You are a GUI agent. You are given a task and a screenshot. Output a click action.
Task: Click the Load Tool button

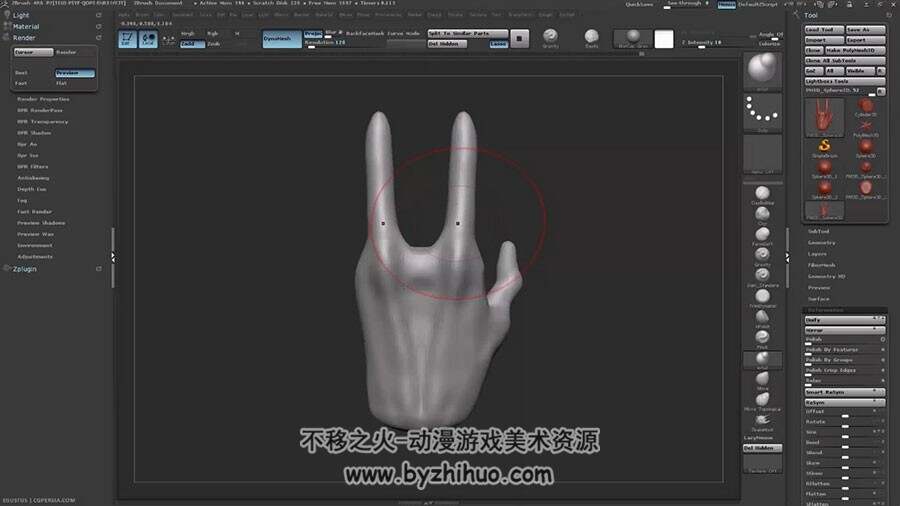[x=824, y=29]
